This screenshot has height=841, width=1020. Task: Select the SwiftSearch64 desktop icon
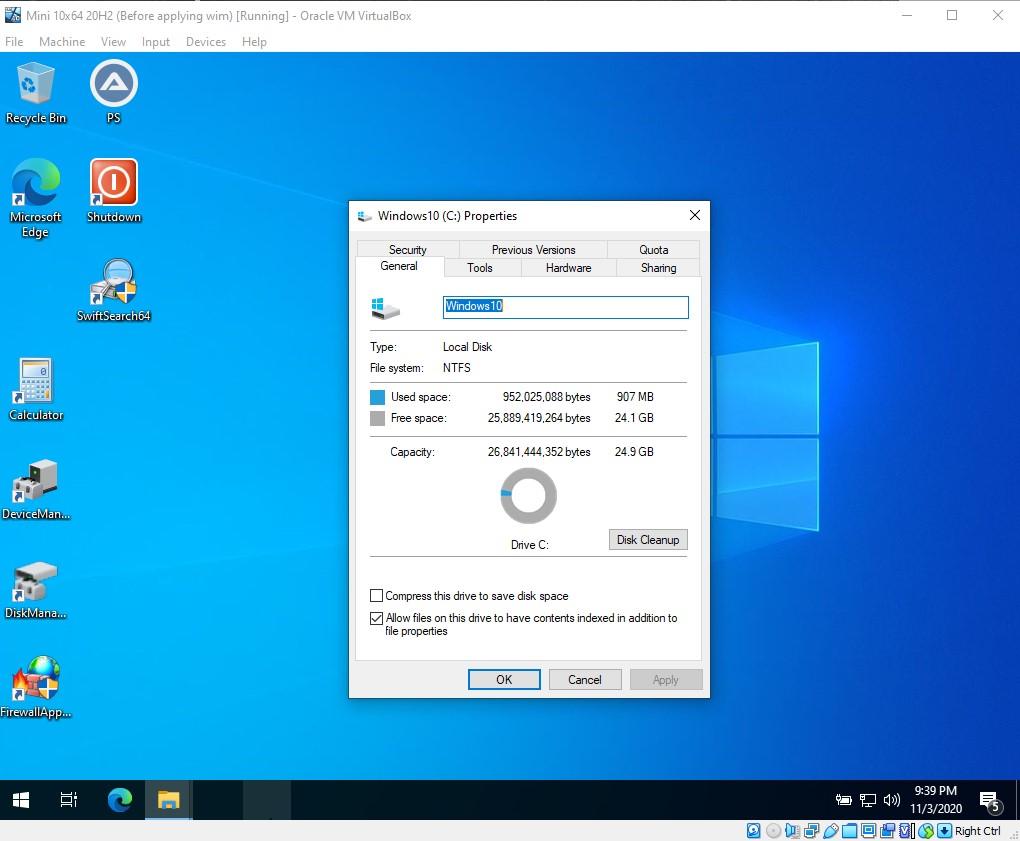[x=114, y=290]
